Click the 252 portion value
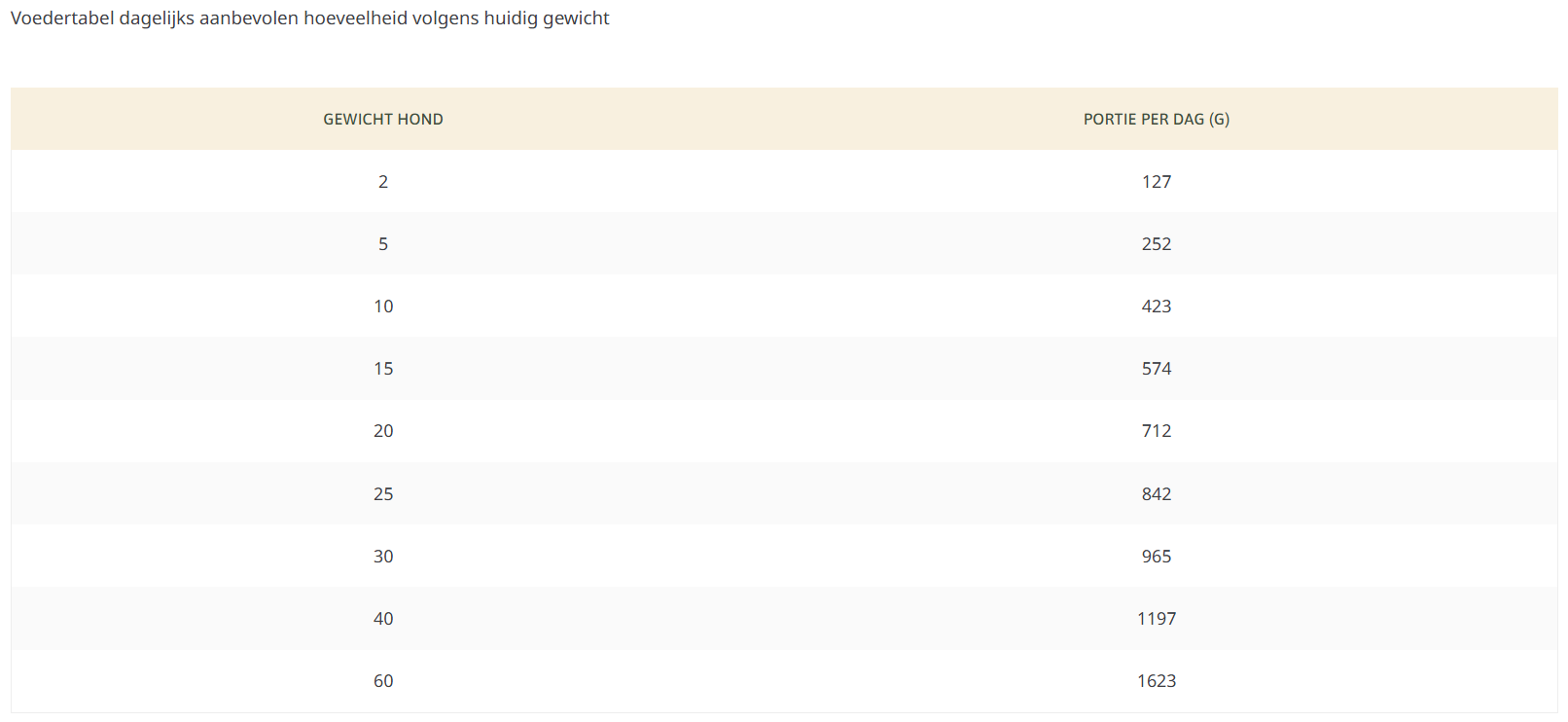The image size is (1568, 722). pos(1156,244)
